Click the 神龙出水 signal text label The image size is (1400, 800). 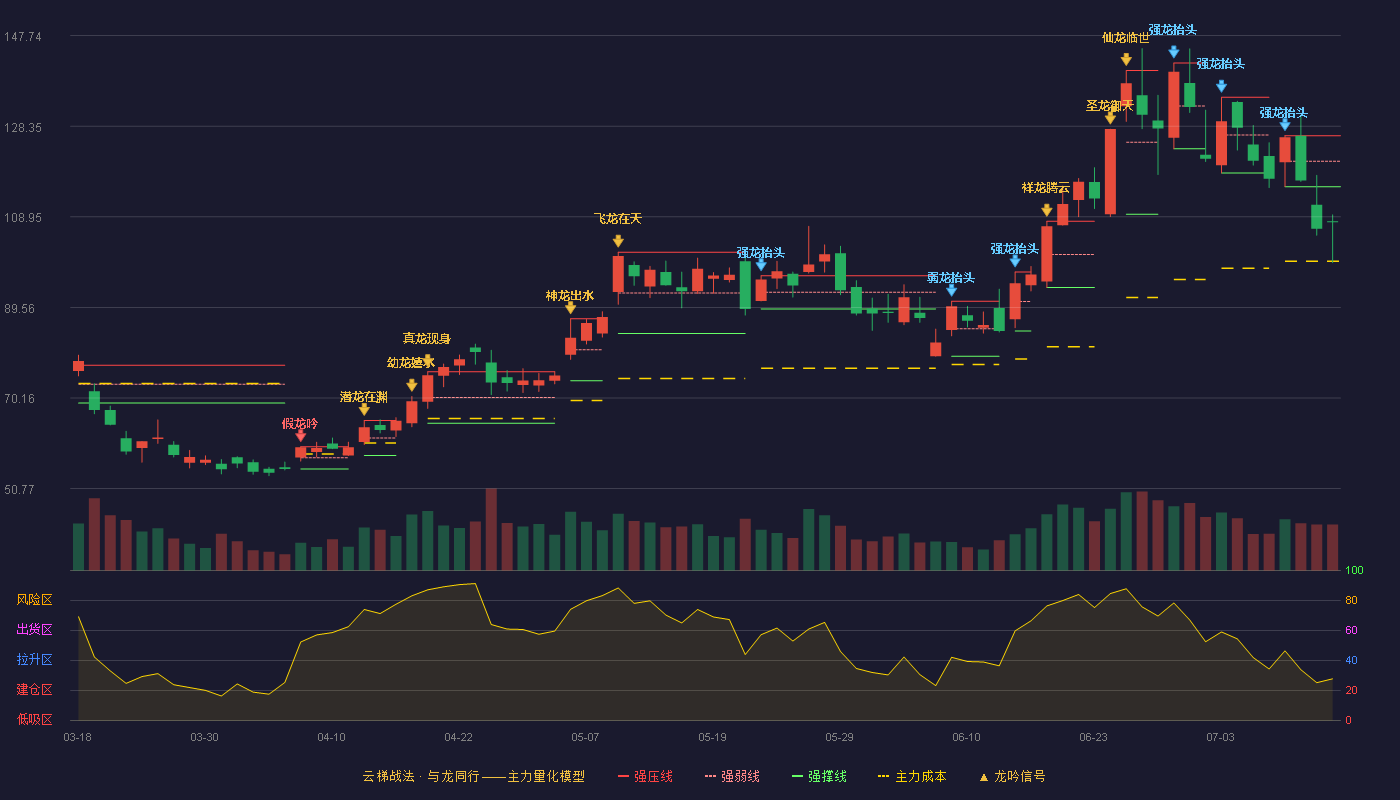point(570,296)
